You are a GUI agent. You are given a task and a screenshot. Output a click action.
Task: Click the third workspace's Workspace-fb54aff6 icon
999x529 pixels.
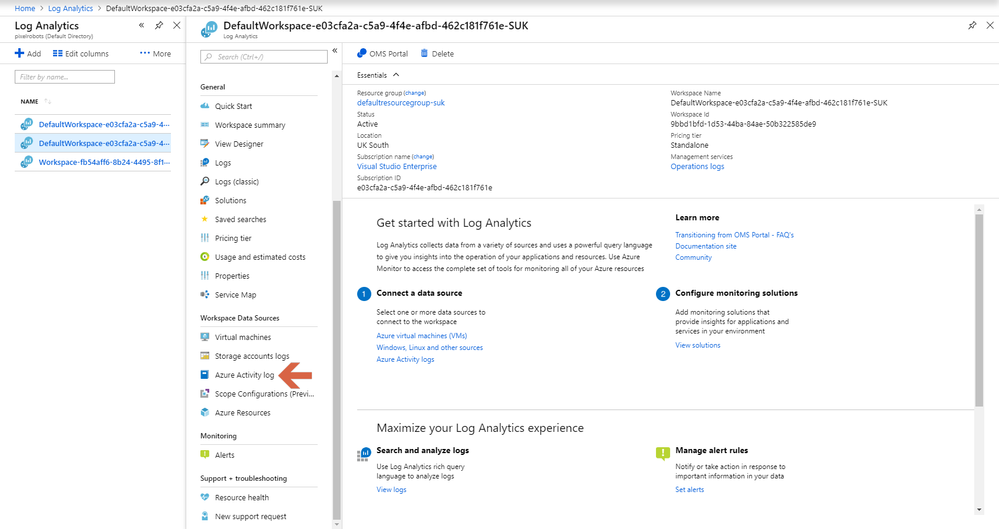point(26,162)
